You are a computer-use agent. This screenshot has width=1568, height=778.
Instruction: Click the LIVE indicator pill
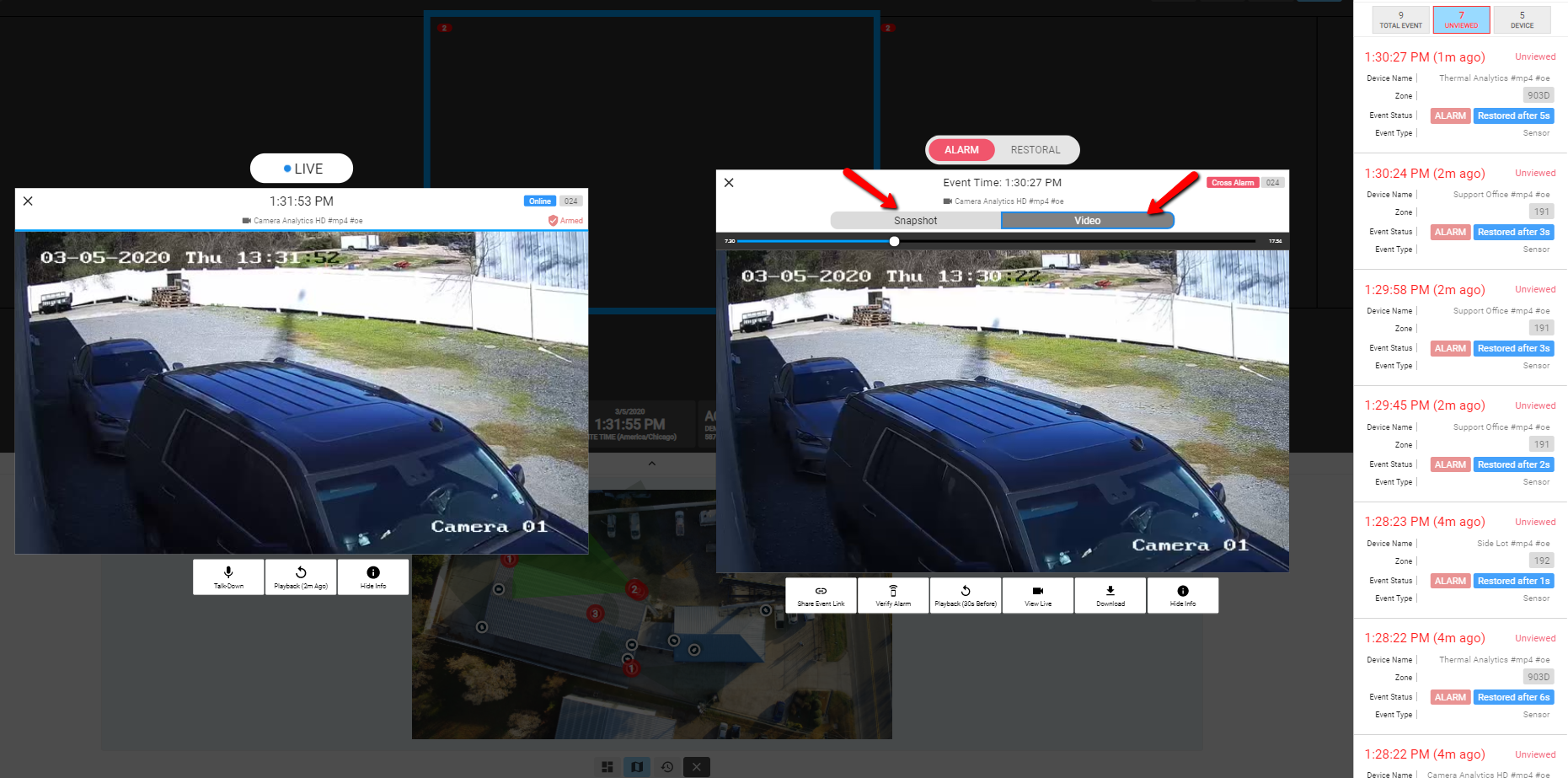[x=302, y=169]
